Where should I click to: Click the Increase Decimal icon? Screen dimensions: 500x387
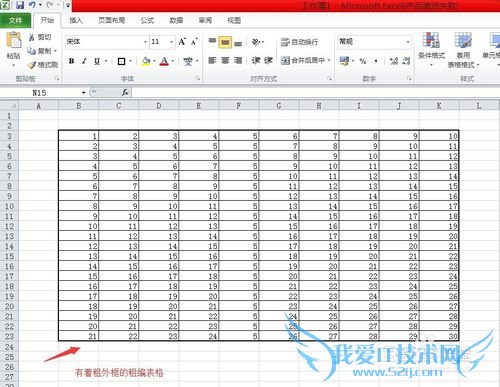[394, 61]
